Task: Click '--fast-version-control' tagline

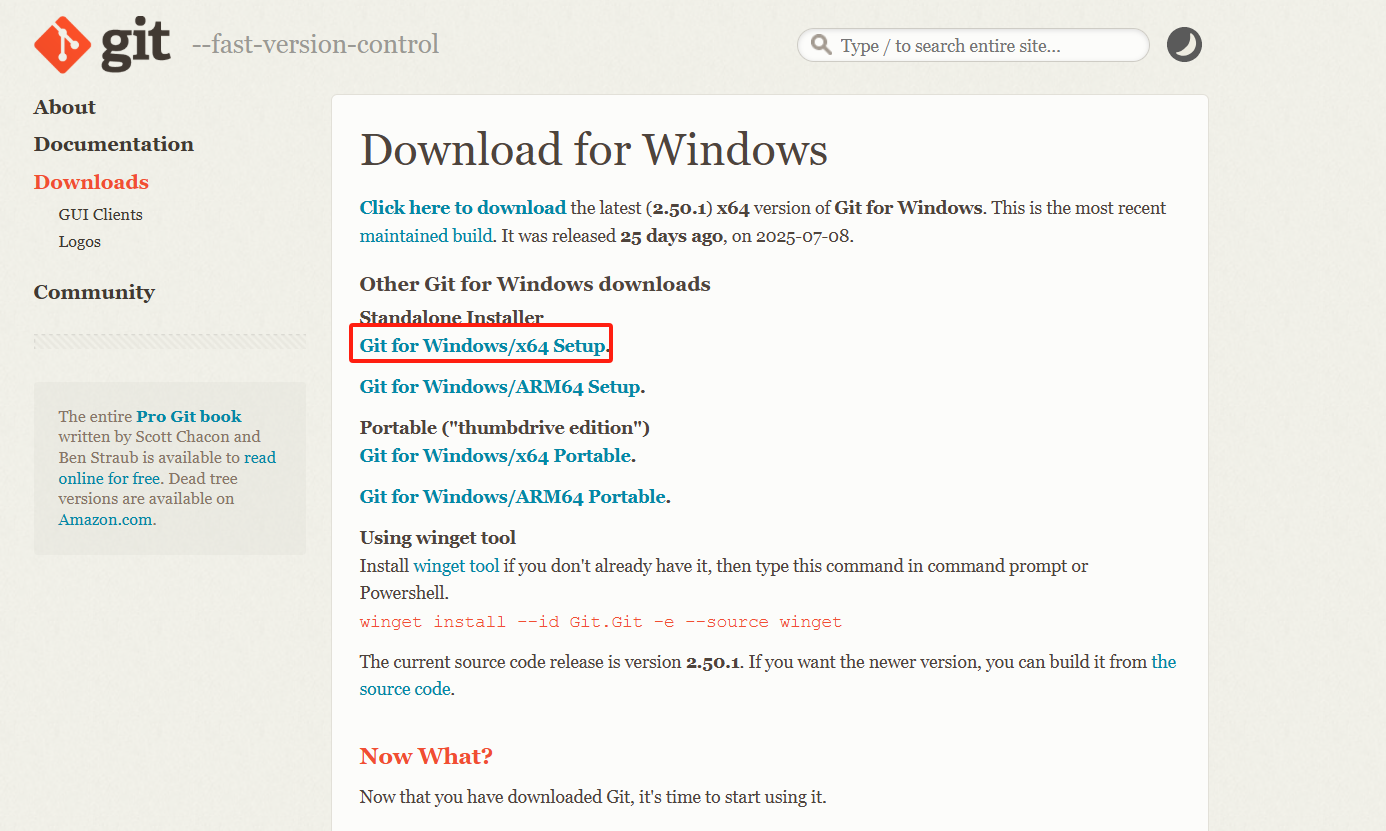Action: tap(315, 45)
